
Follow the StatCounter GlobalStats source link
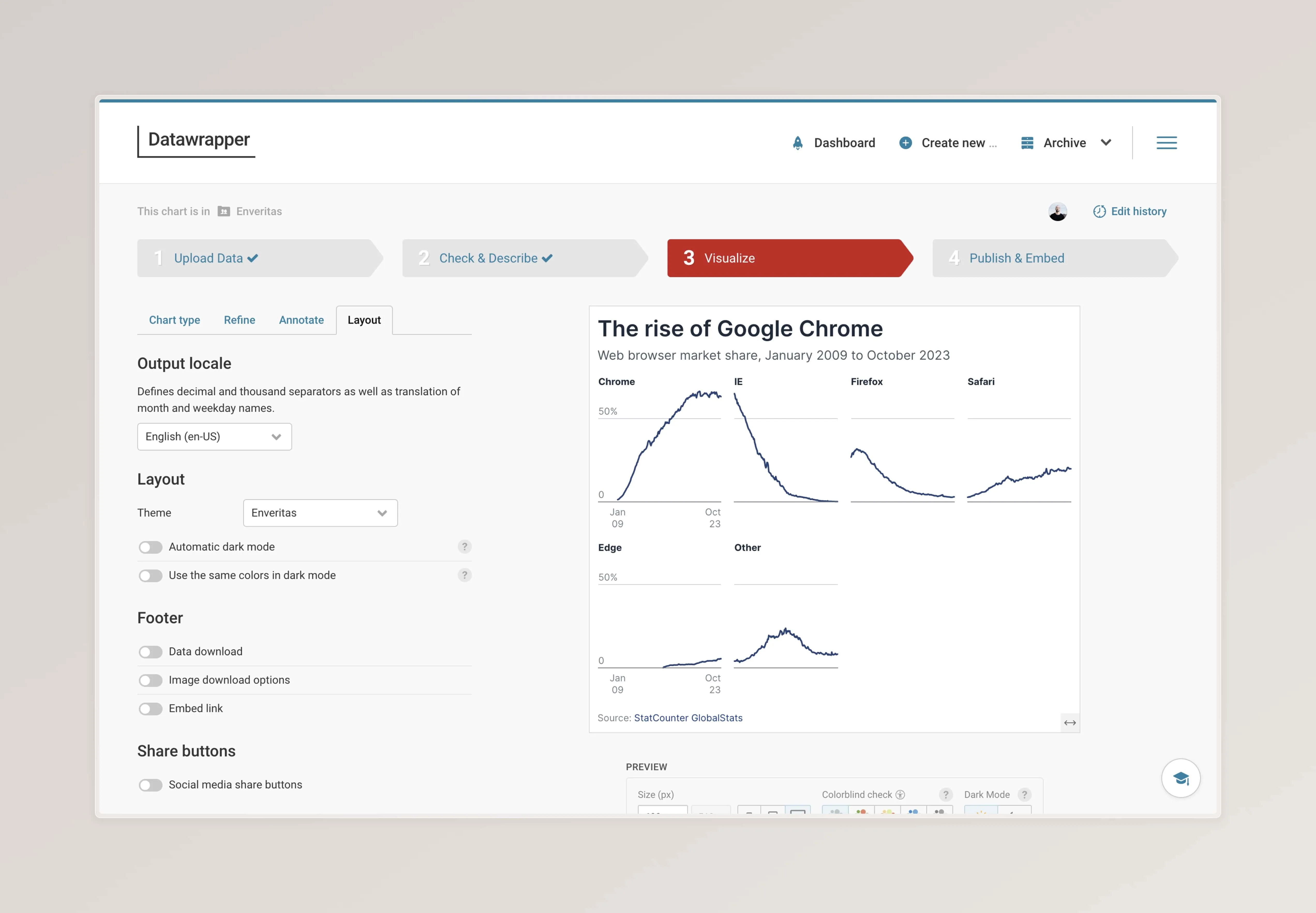point(688,717)
